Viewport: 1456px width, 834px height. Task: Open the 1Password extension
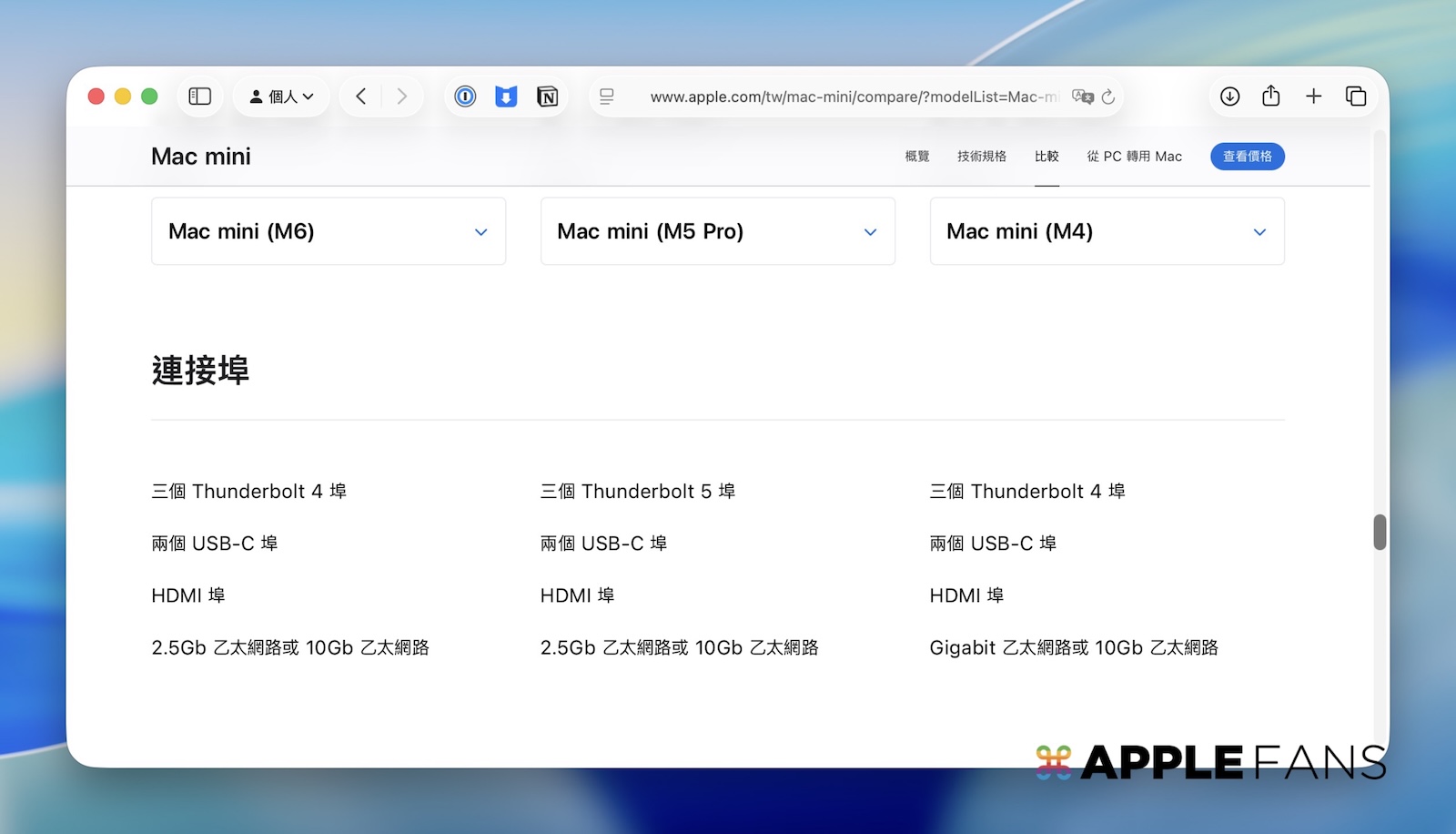click(x=465, y=97)
